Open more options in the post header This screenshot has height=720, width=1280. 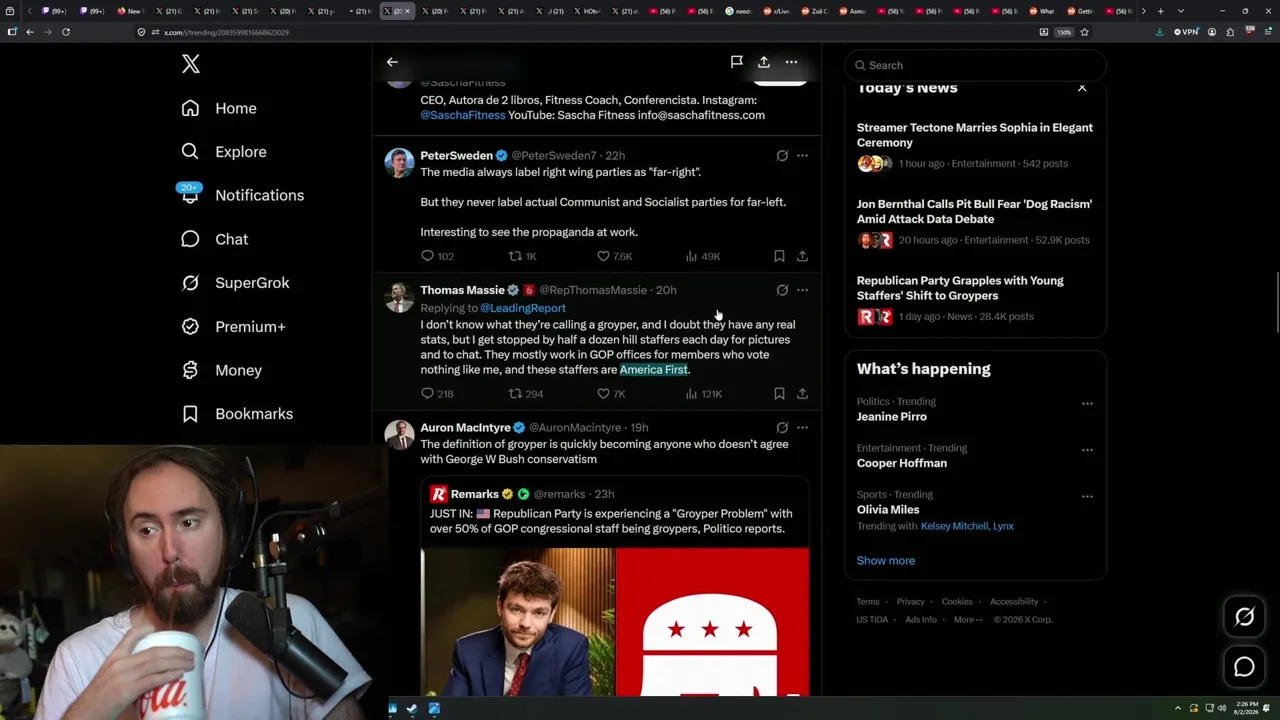pos(791,62)
